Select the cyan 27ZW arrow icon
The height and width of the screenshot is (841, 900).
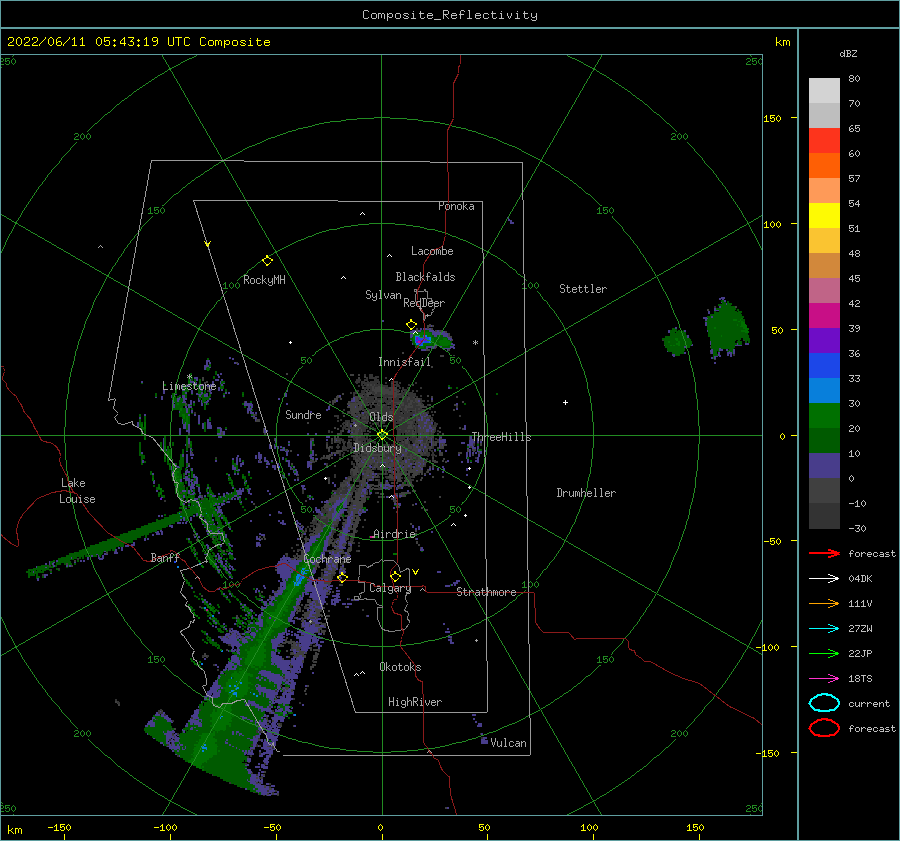point(824,629)
